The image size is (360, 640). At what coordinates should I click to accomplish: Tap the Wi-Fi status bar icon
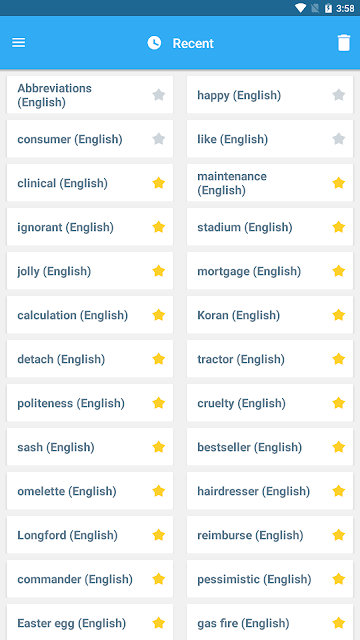click(x=300, y=8)
